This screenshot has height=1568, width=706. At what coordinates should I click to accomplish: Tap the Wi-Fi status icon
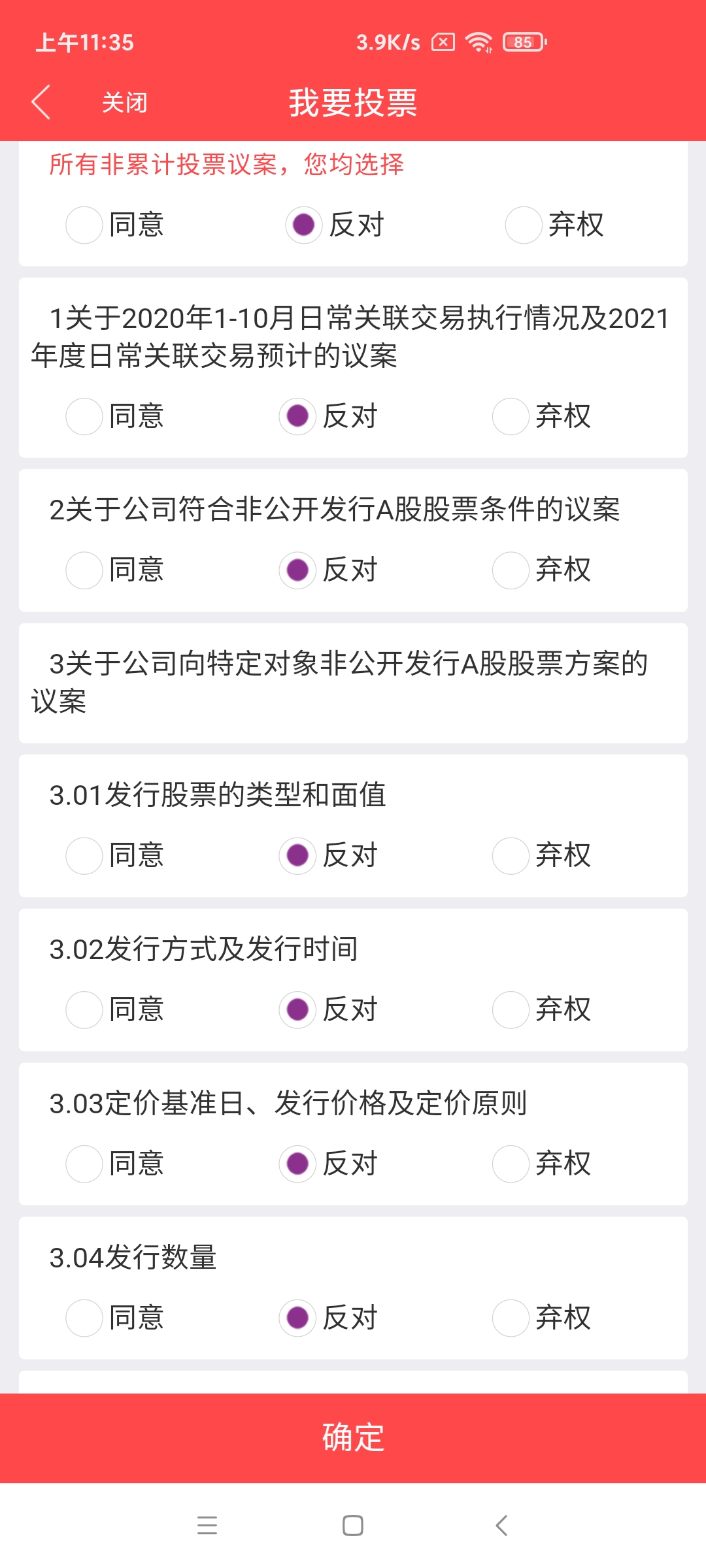[479, 42]
